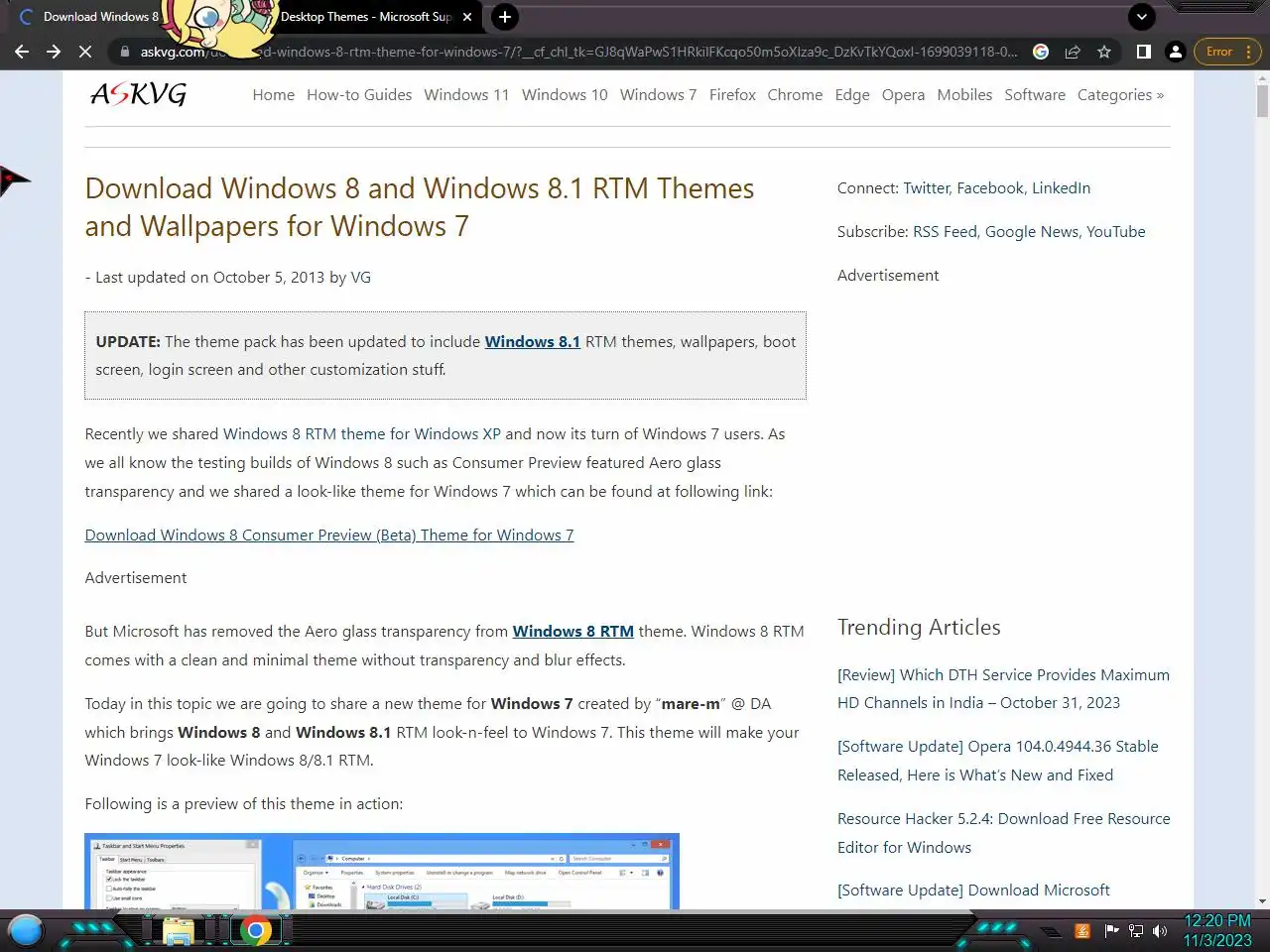Open Windows 8 RTM theme for Windows XP link
1270x952 pixels.
[x=362, y=434]
